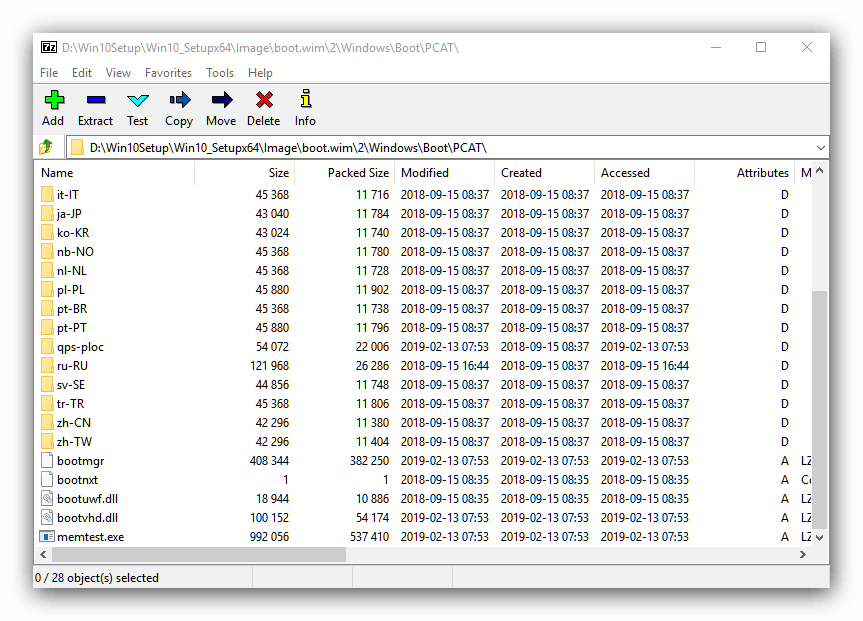Select the it-IT folder icon
Viewport: 863px width, 621px height.
(47, 194)
